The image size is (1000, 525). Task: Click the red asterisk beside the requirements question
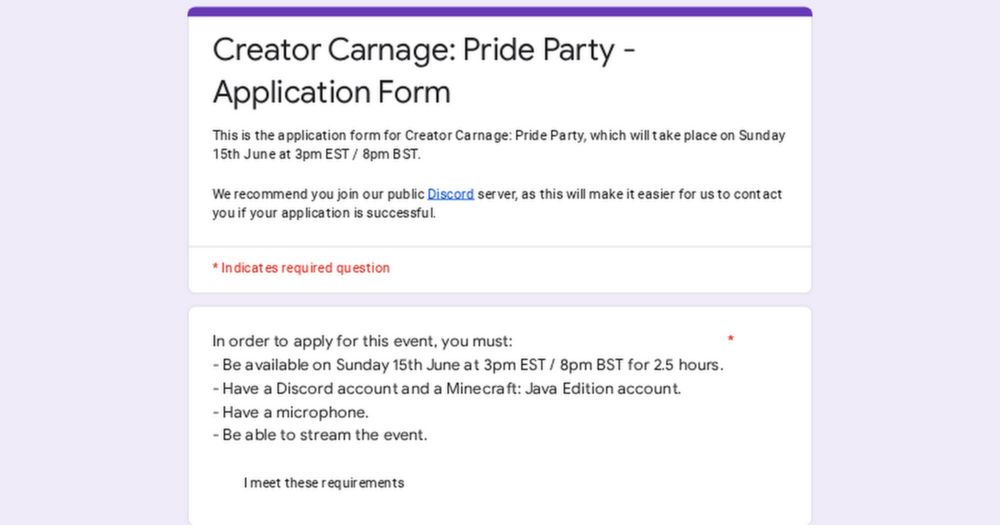click(731, 340)
